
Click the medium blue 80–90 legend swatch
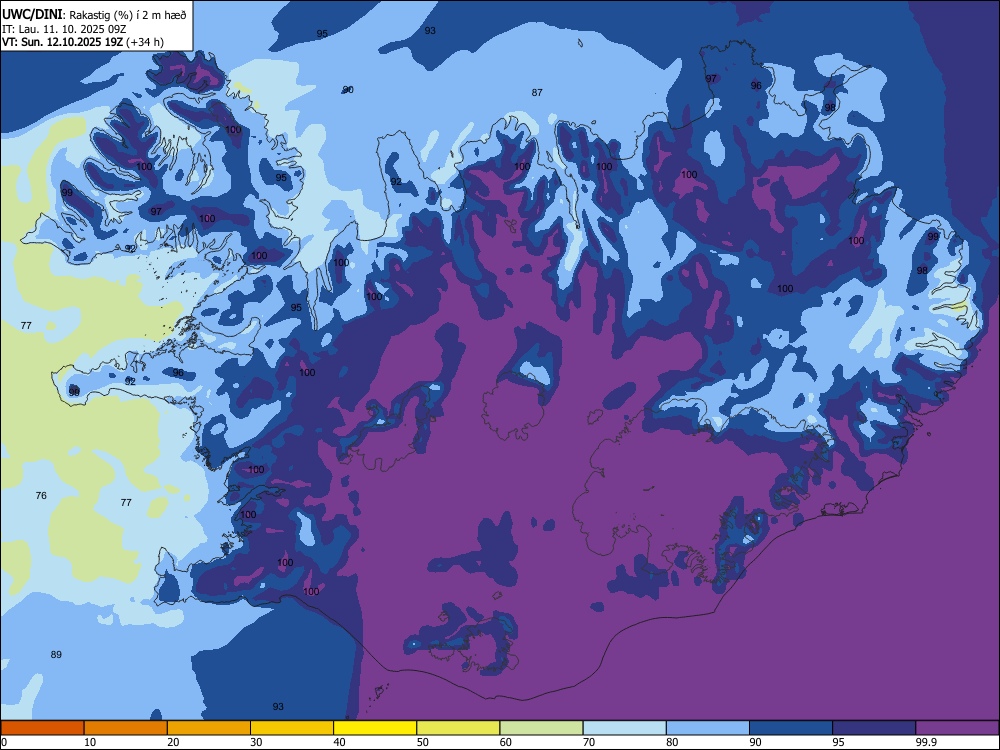(x=708, y=728)
